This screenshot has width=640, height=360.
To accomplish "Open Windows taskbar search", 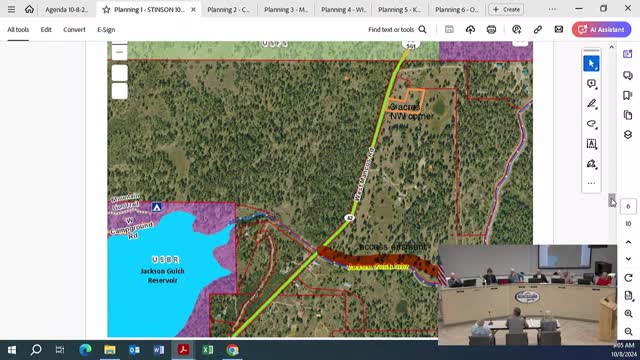I will point(36,350).
